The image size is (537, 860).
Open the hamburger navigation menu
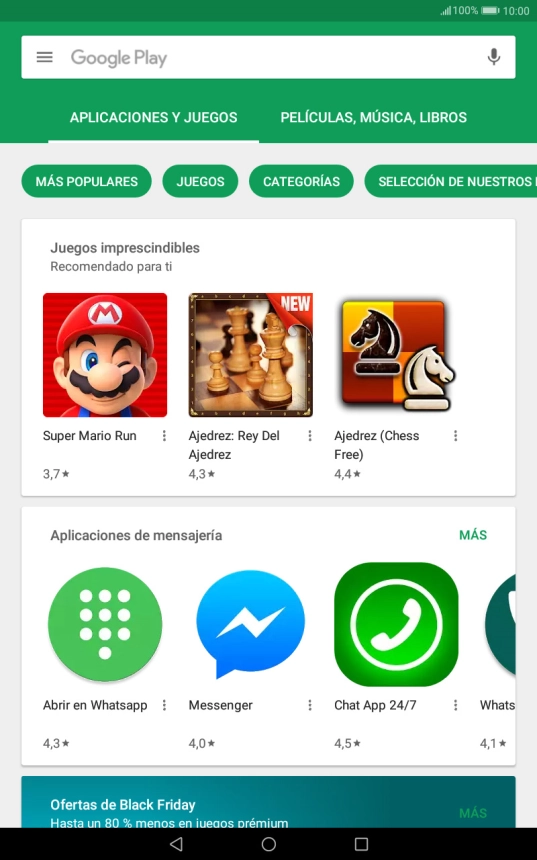(x=44, y=57)
